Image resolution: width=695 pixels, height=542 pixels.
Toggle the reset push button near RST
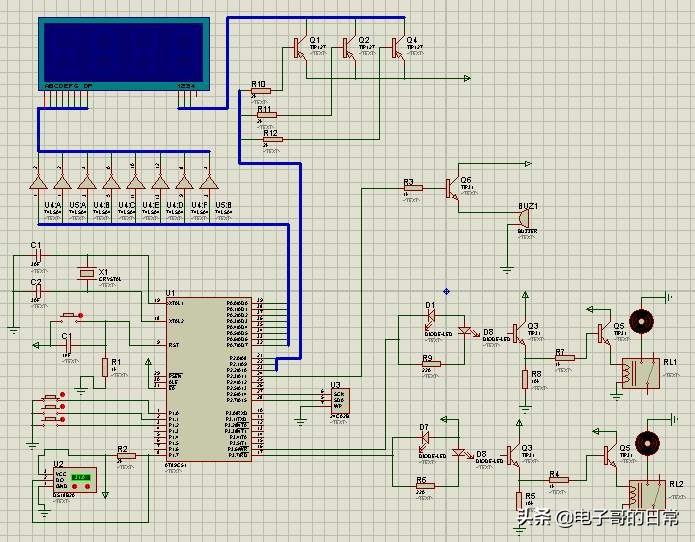(69, 316)
